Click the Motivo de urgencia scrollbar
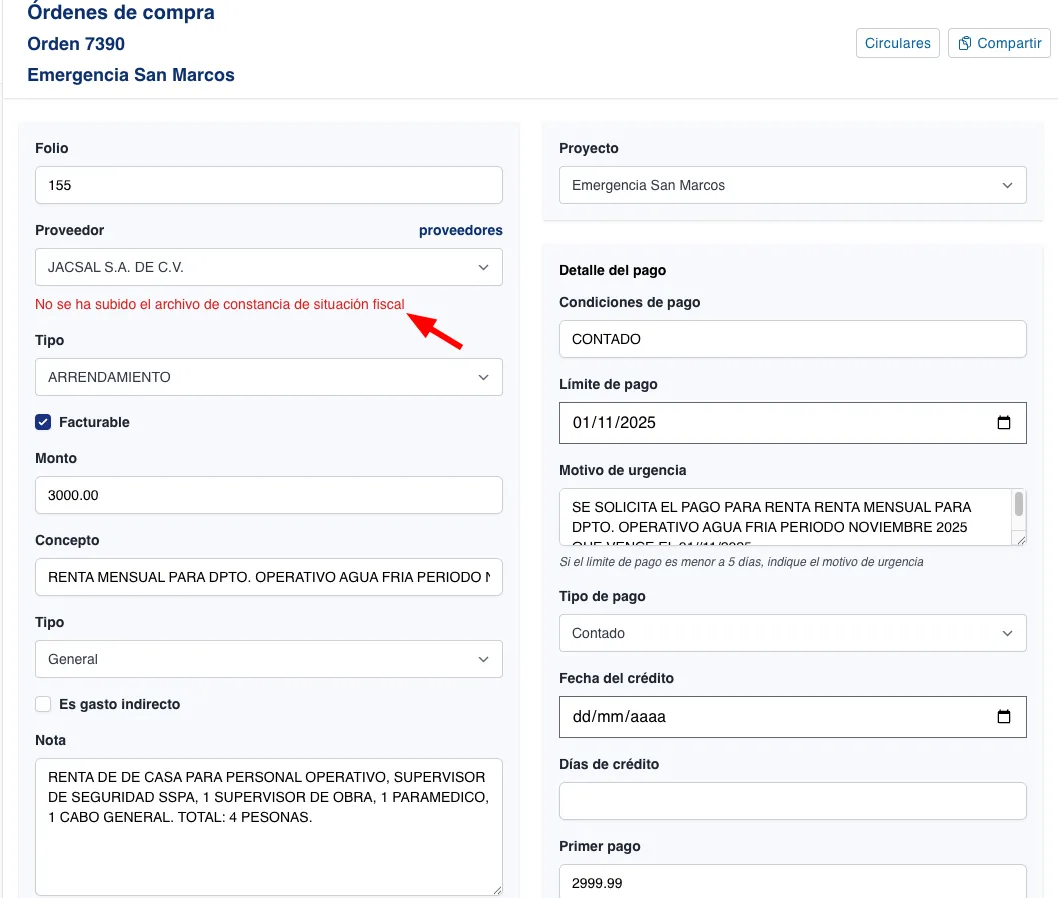Viewport: 1058px width, 898px height. pos(1019,505)
